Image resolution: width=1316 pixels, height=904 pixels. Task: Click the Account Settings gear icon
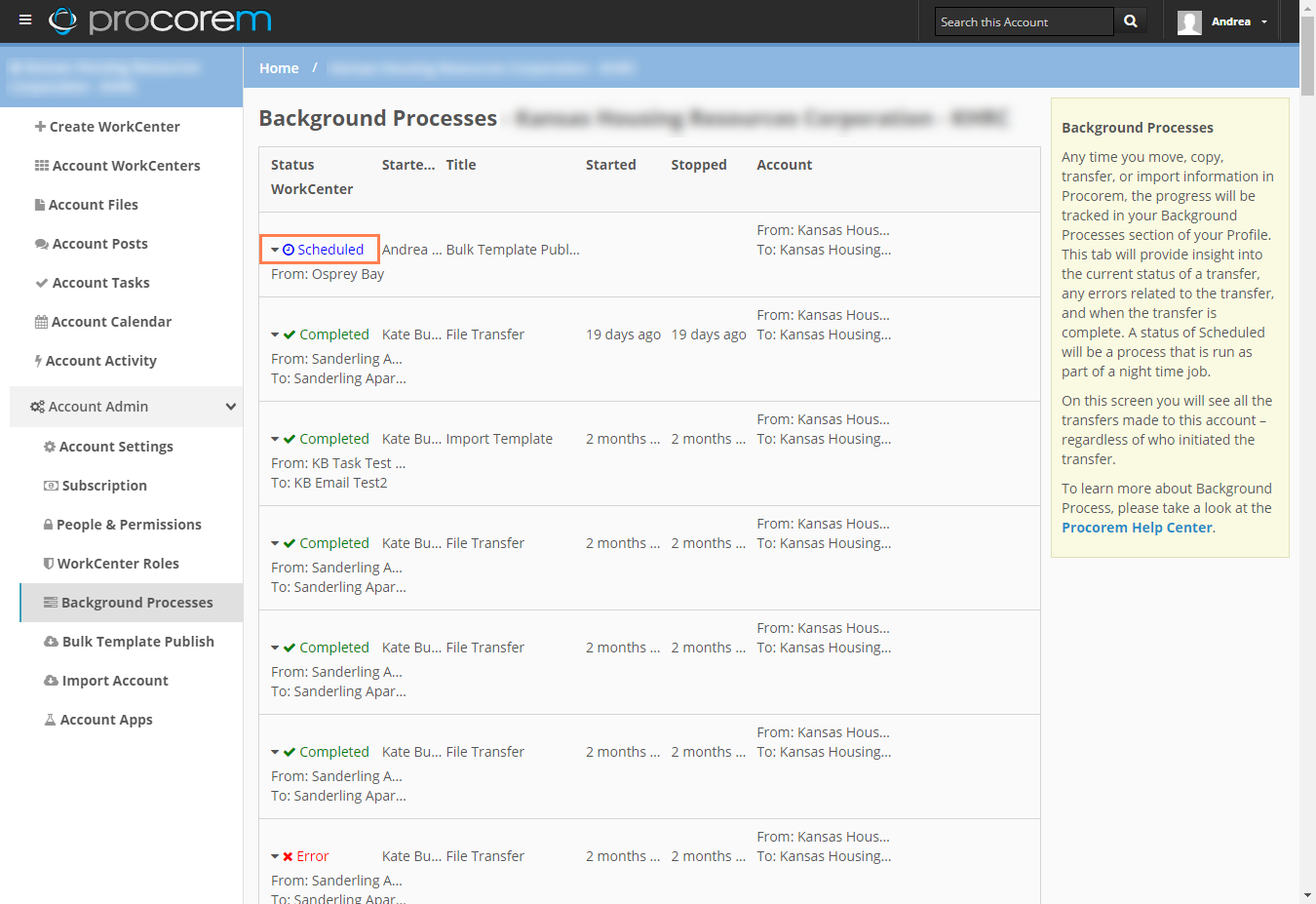click(50, 447)
